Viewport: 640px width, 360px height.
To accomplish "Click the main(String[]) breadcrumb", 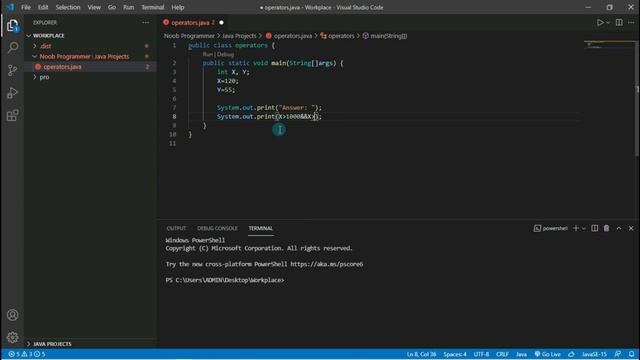I will coord(389,36).
